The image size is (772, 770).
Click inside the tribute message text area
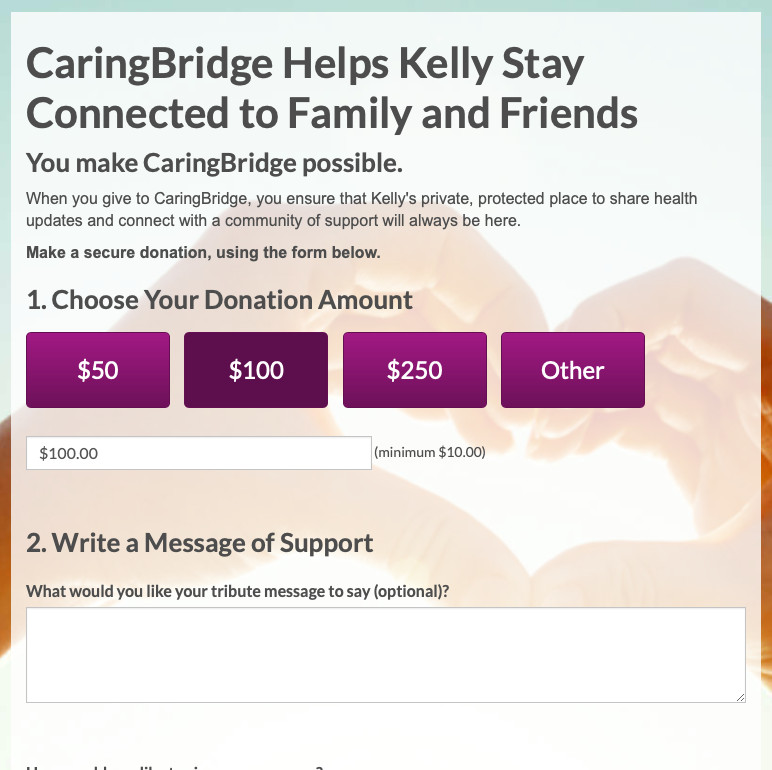tap(385, 654)
